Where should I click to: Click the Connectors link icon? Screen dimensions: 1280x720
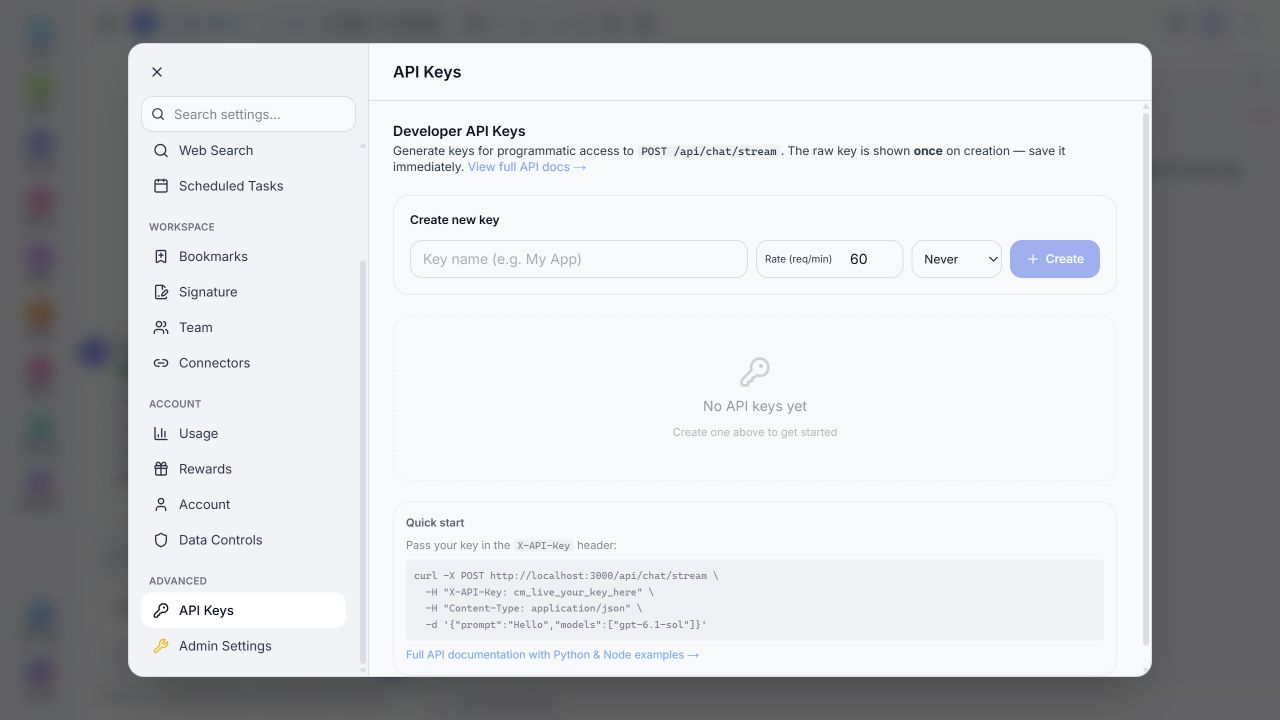[x=161, y=363]
